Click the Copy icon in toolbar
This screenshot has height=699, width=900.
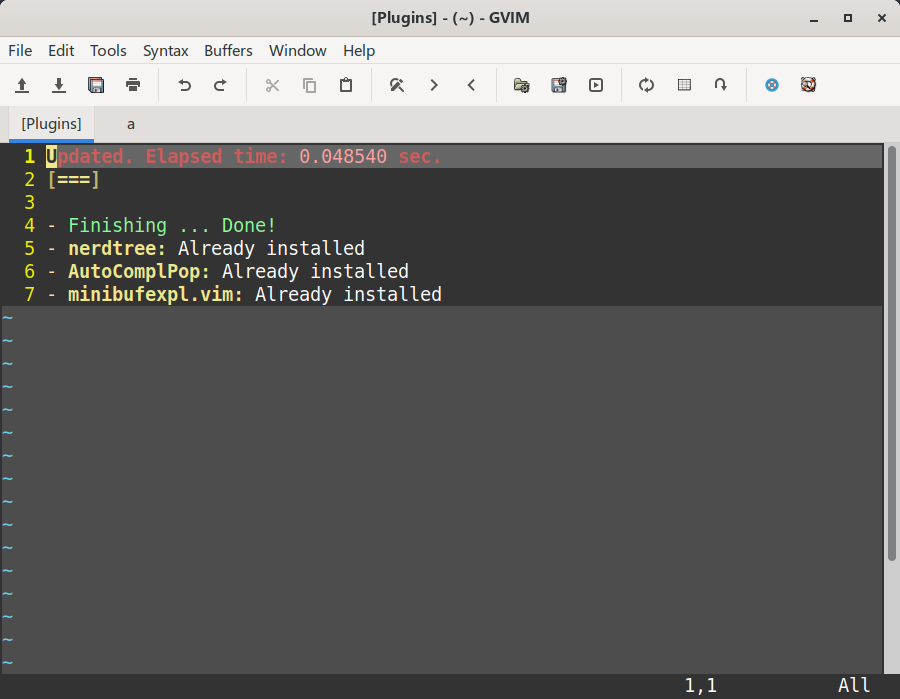pyautogui.click(x=309, y=86)
